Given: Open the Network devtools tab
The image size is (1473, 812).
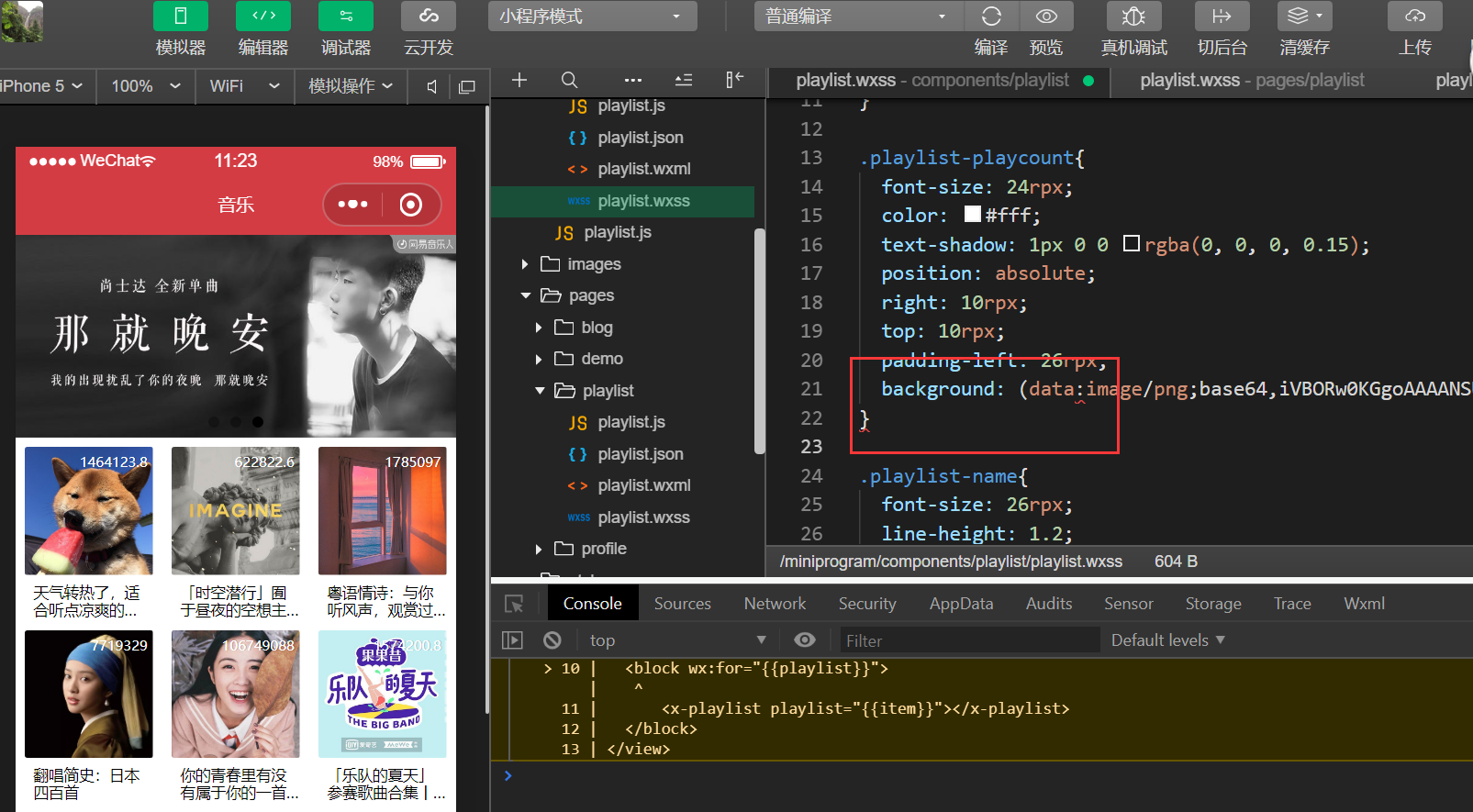Looking at the screenshot, I should click(x=775, y=603).
